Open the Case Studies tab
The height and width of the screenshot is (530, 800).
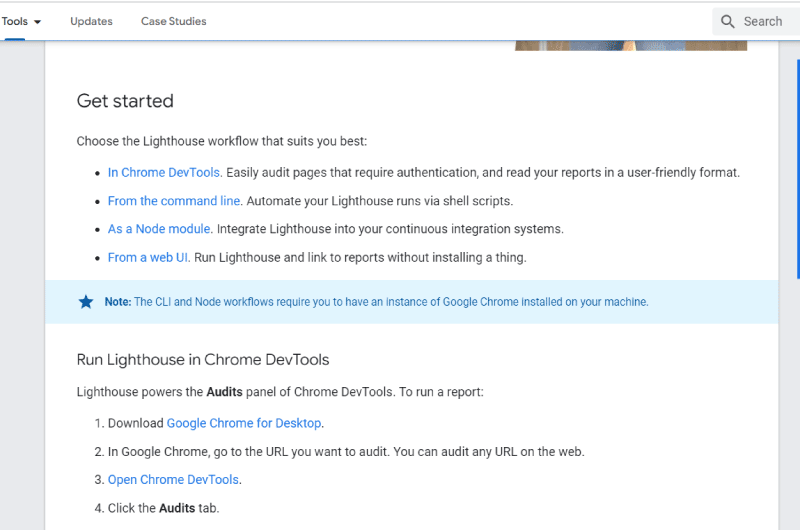[x=173, y=21]
